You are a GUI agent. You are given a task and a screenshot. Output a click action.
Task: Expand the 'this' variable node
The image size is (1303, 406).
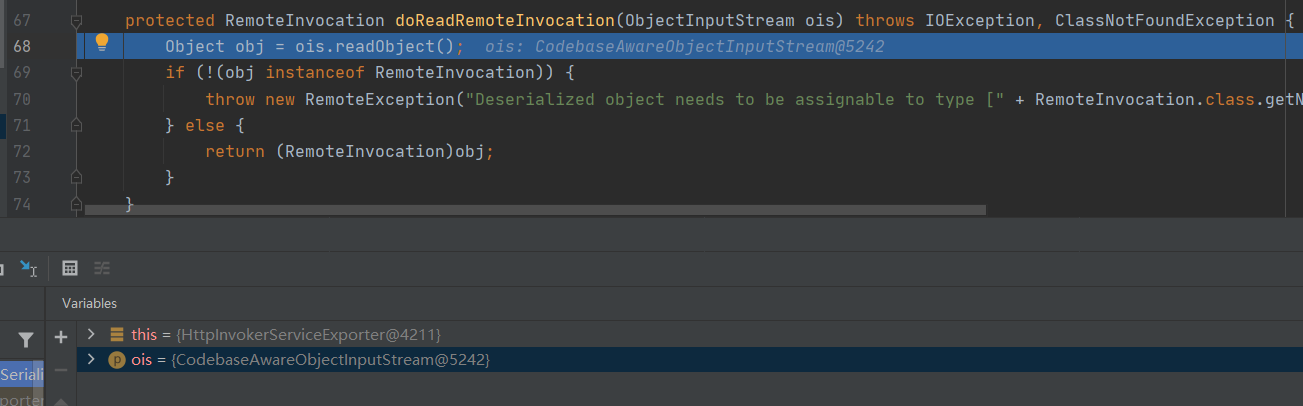(91, 334)
